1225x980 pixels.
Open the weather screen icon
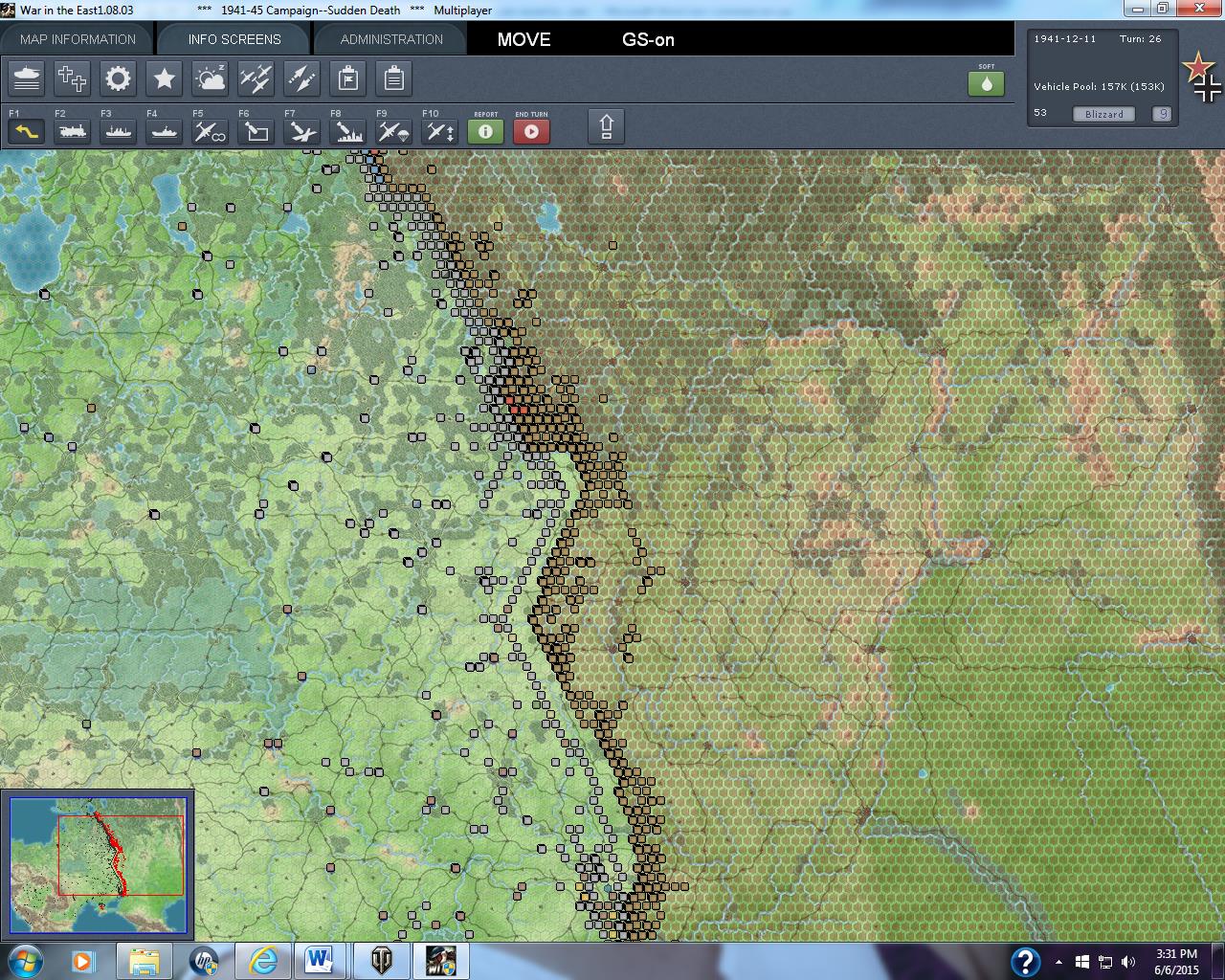pyautogui.click(x=210, y=78)
